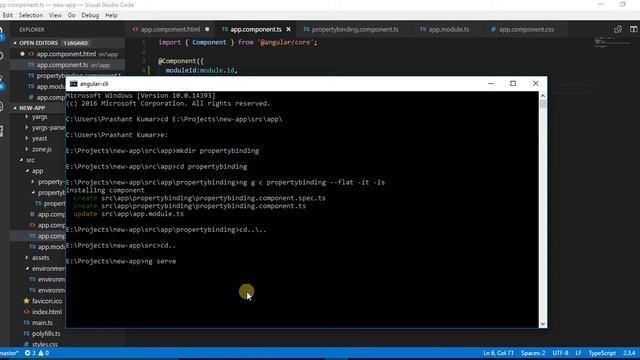Image resolution: width=640 pixels, height=360 pixels.
Task: Click the terminal scrollbar thumb
Action: (x=543, y=104)
